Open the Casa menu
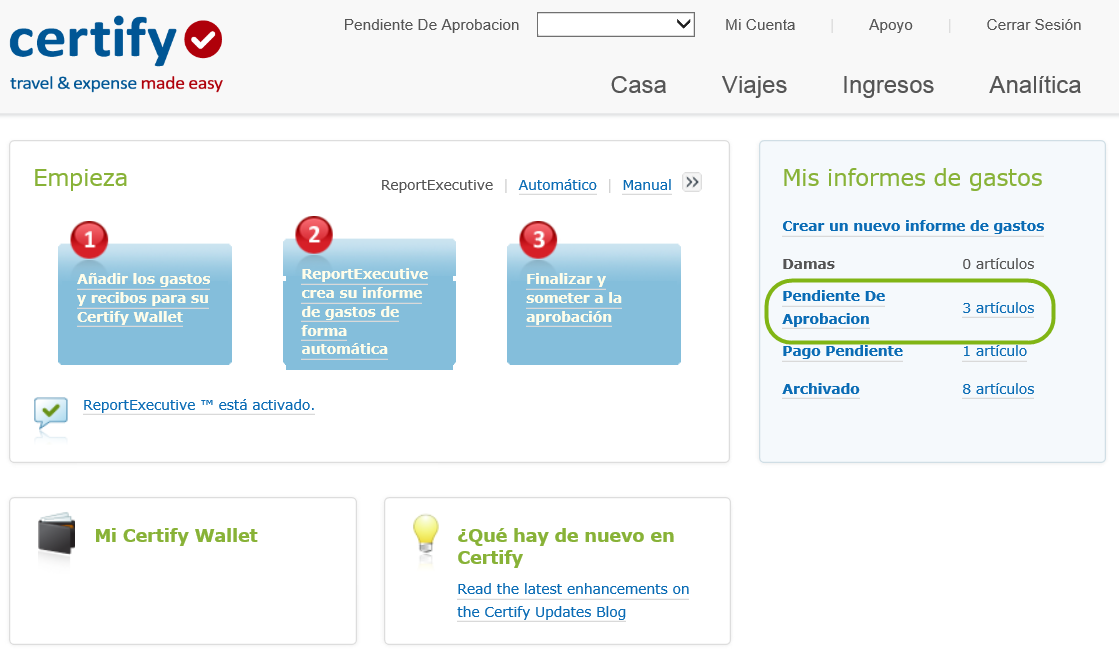 click(638, 85)
